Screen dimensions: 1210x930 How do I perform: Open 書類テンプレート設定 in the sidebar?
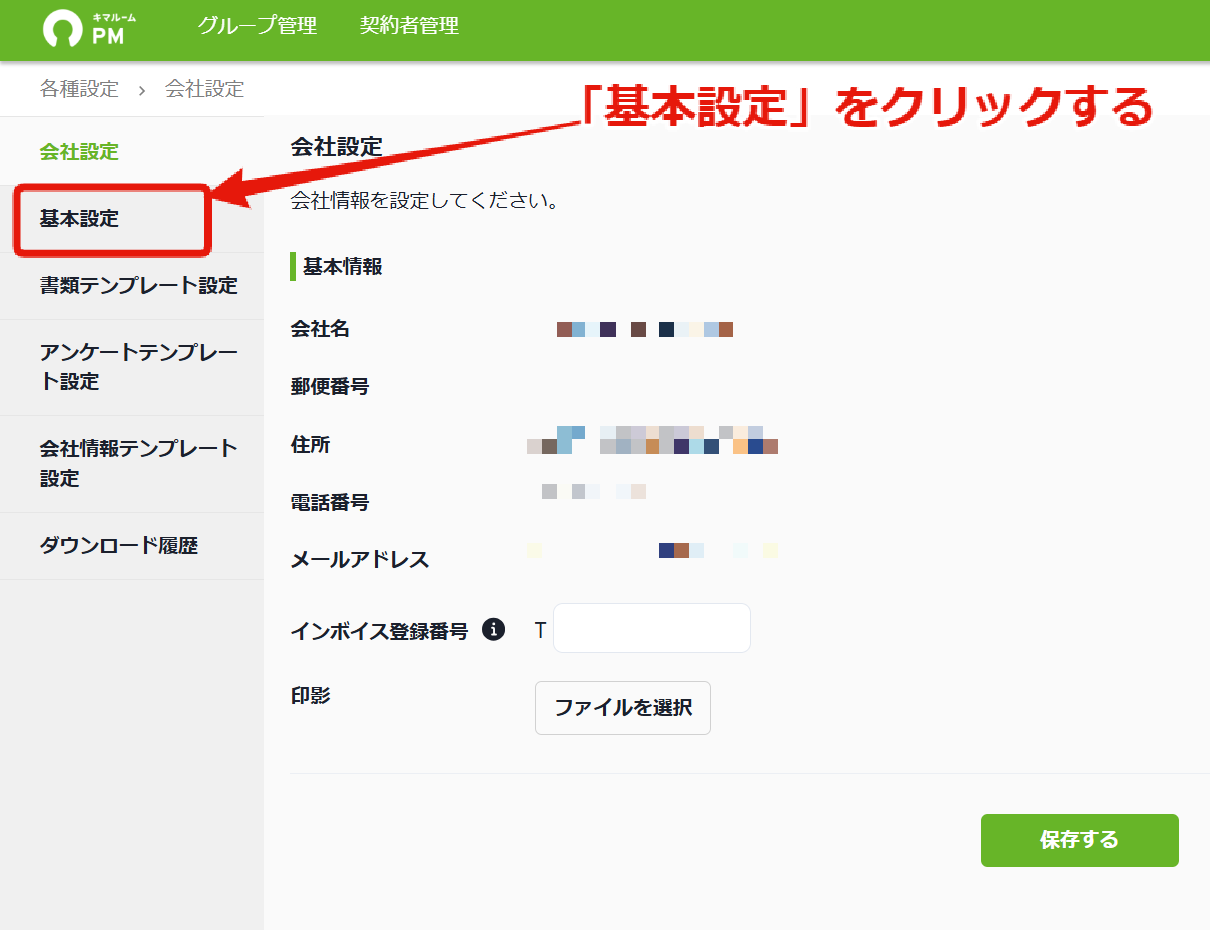pyautogui.click(x=132, y=286)
